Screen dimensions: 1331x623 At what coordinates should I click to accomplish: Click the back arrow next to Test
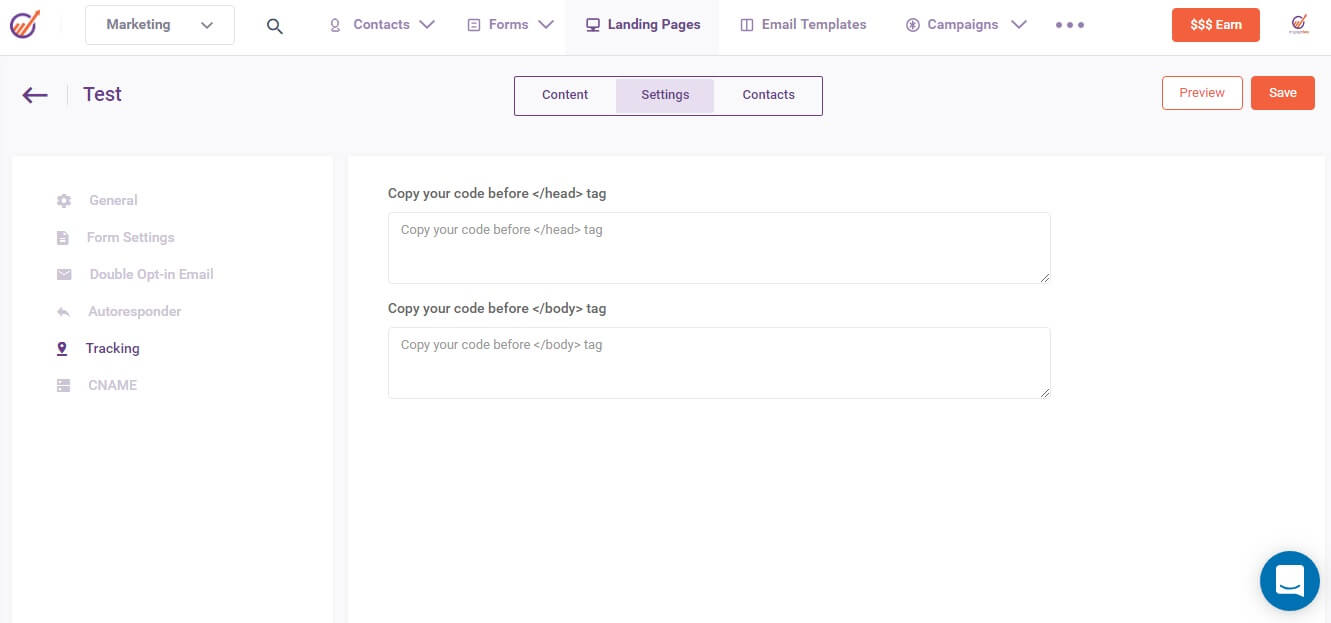click(x=34, y=94)
